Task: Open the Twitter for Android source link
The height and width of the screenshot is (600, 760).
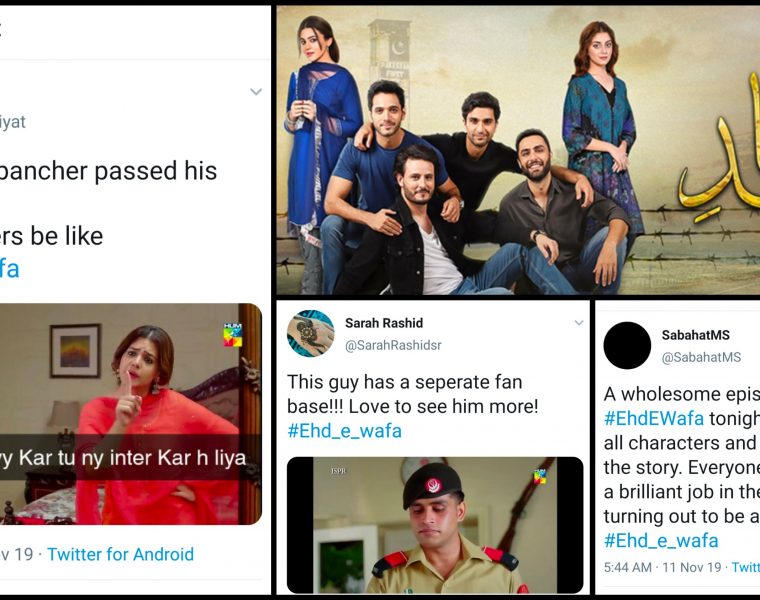Action: [120, 554]
